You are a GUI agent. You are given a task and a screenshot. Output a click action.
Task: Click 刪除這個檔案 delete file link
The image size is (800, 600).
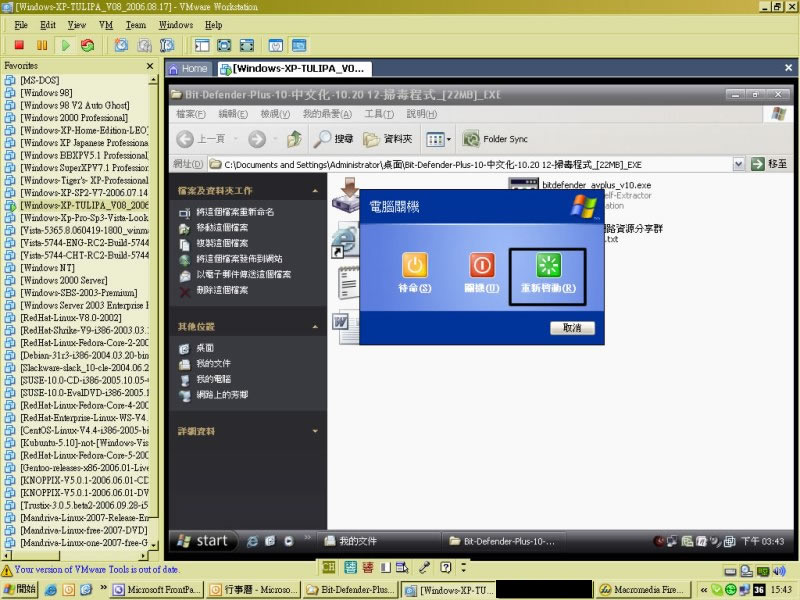pyautogui.click(x=222, y=290)
